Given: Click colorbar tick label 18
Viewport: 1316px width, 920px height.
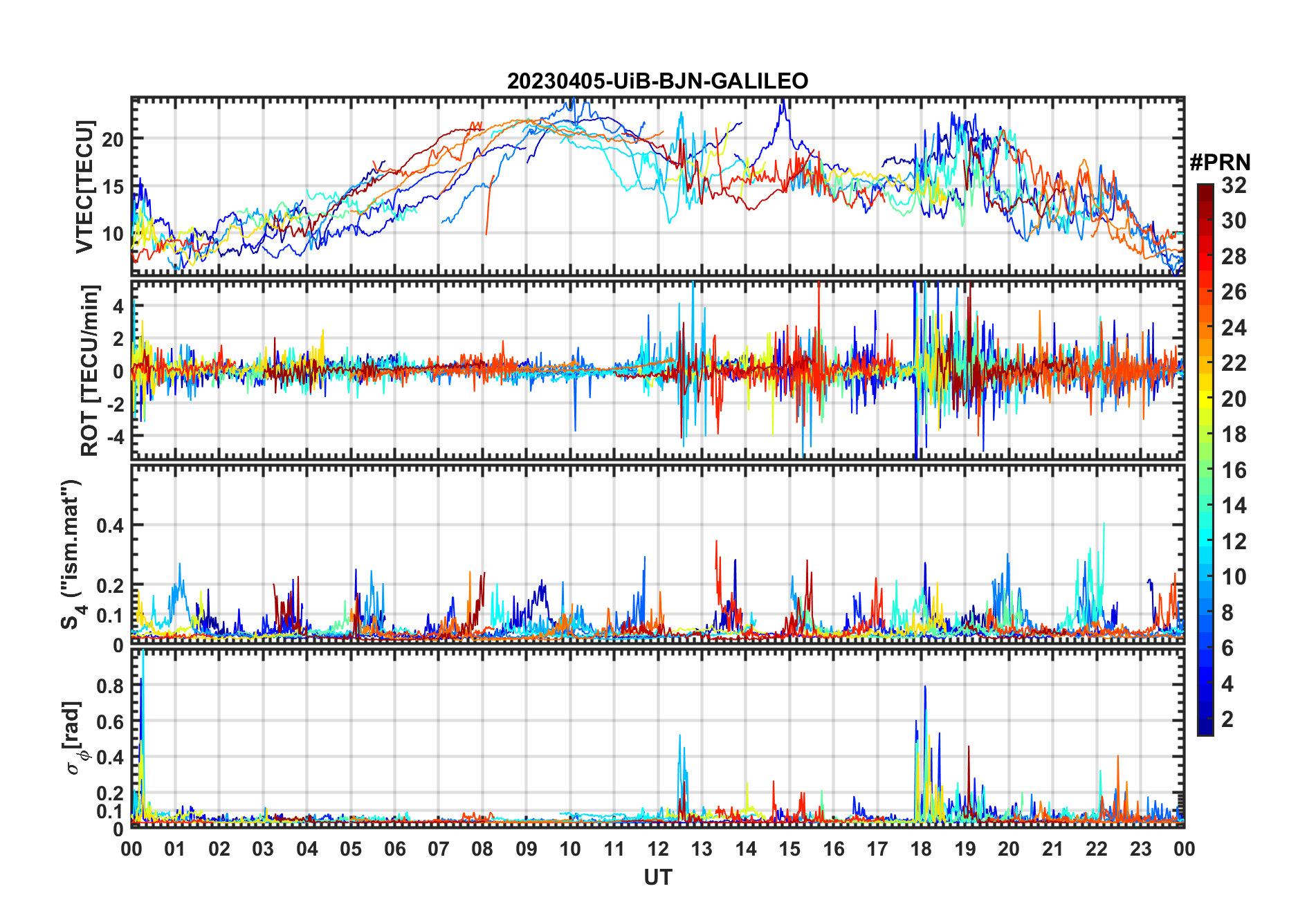Looking at the screenshot, I should click(x=1234, y=434).
